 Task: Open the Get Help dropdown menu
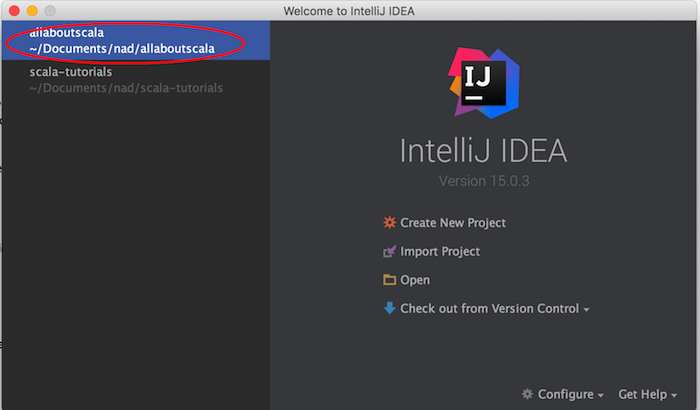(647, 394)
